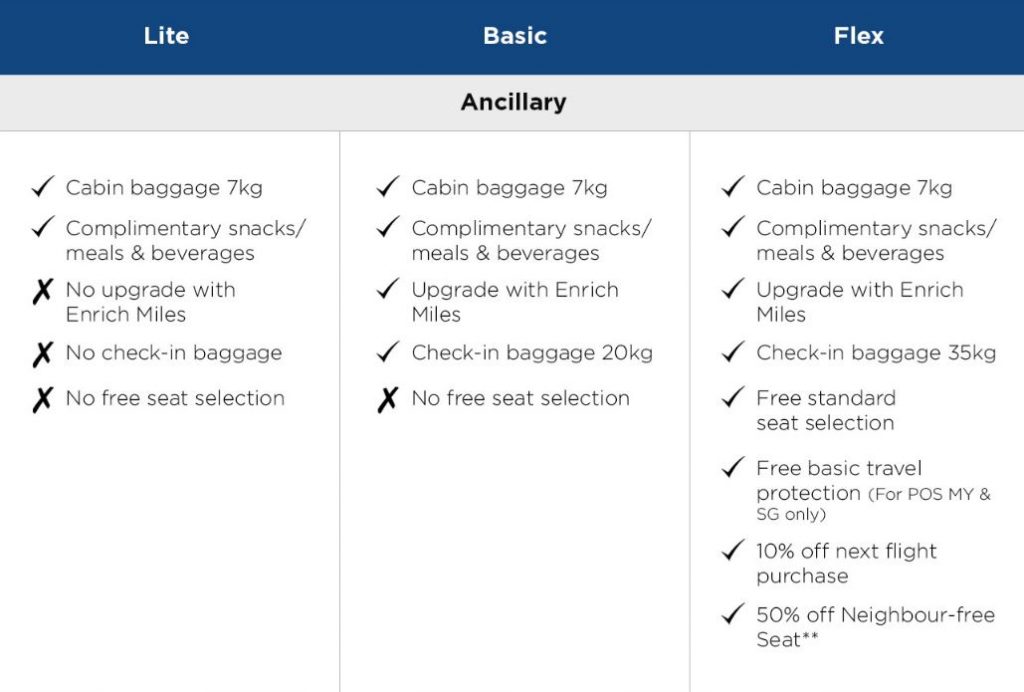
Task: Click checkmark beside Check-in baggage 35kg
Action: [x=733, y=352]
